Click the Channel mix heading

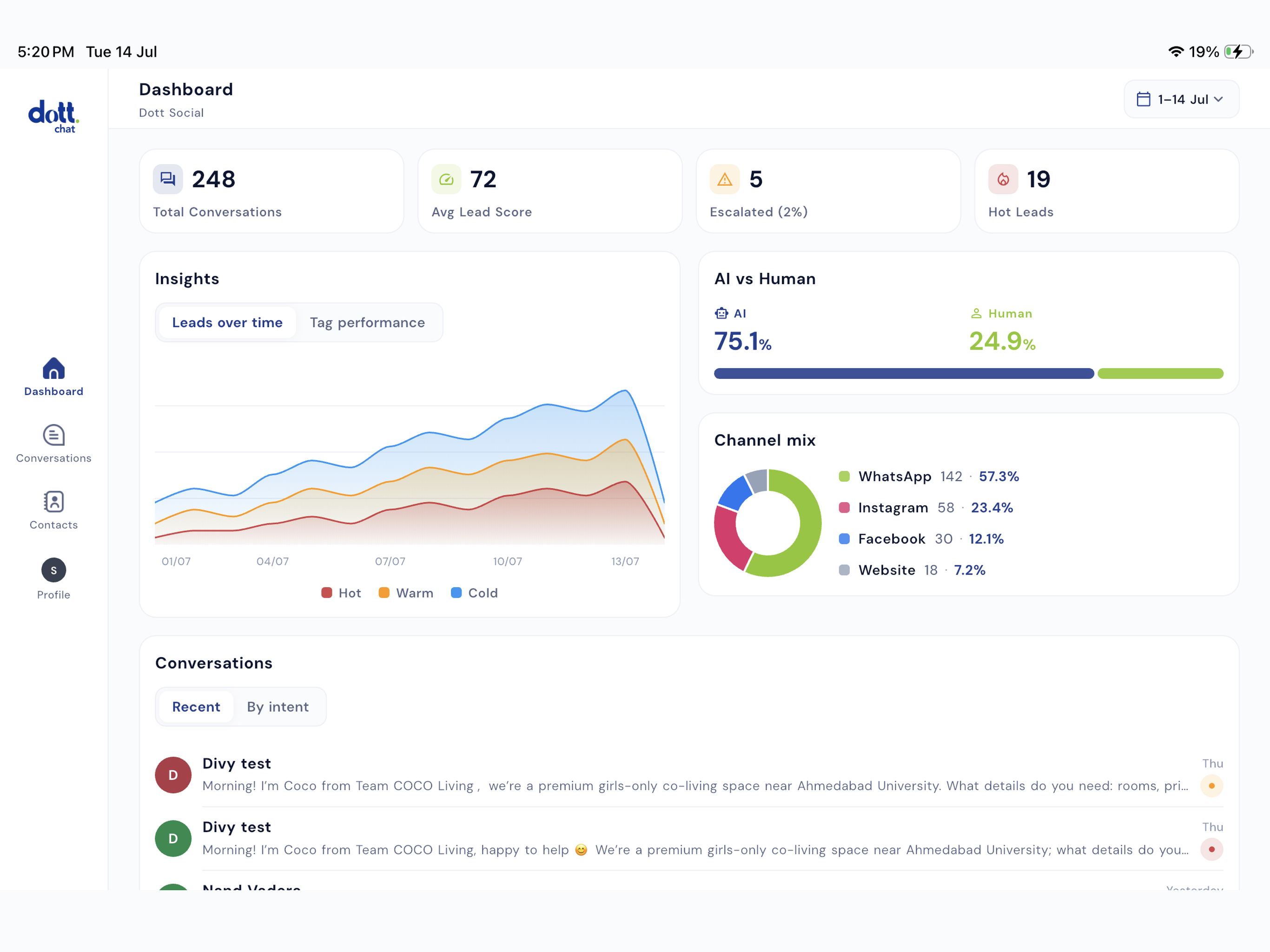(x=765, y=440)
